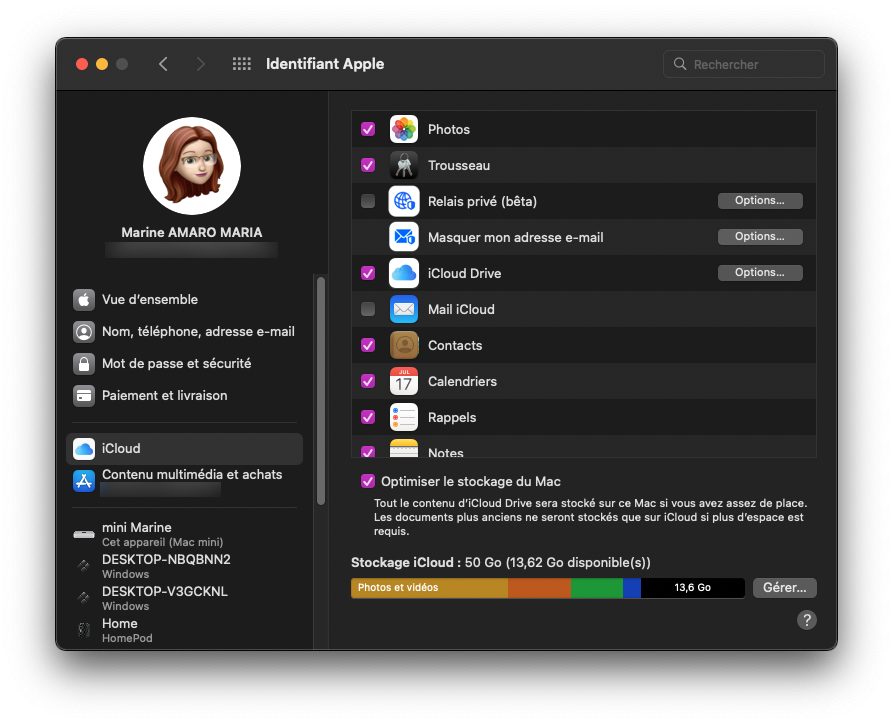Click the Gérer… storage button
The width and height of the screenshot is (893, 724).
[x=784, y=587]
